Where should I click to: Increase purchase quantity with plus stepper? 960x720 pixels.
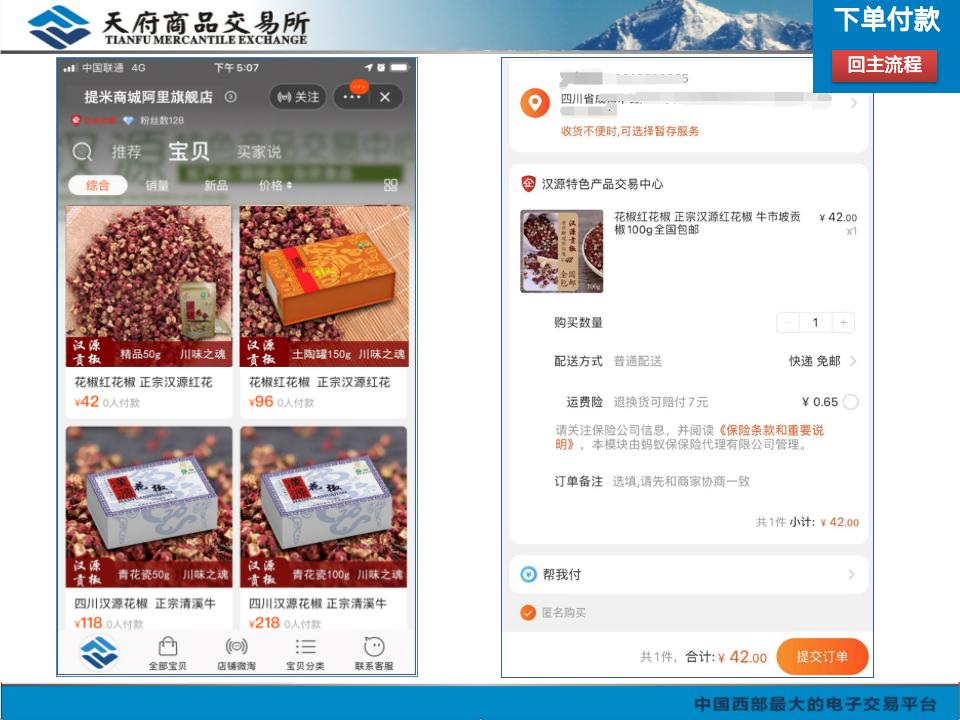pos(843,322)
